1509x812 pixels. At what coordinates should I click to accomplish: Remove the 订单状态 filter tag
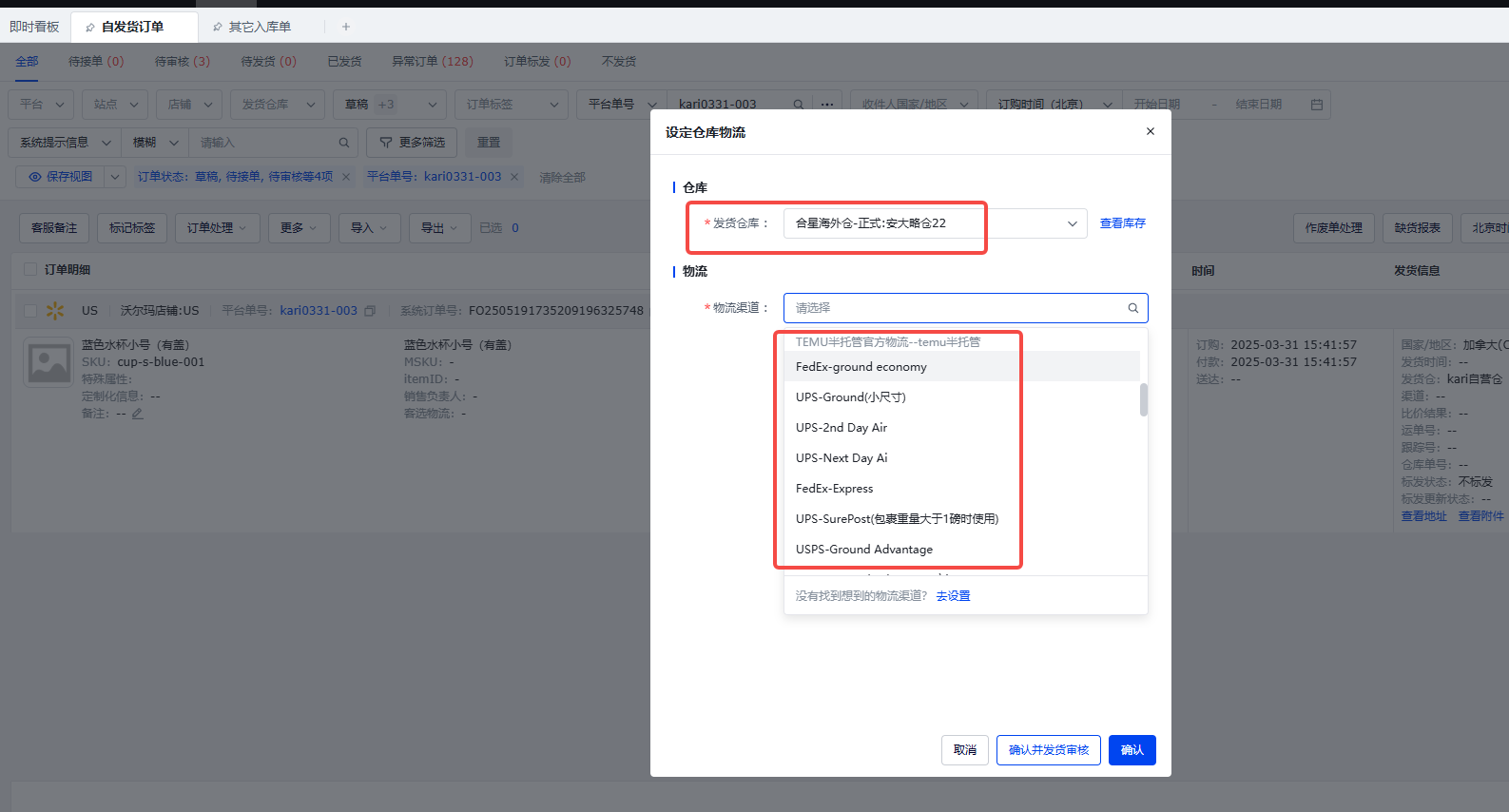346,177
